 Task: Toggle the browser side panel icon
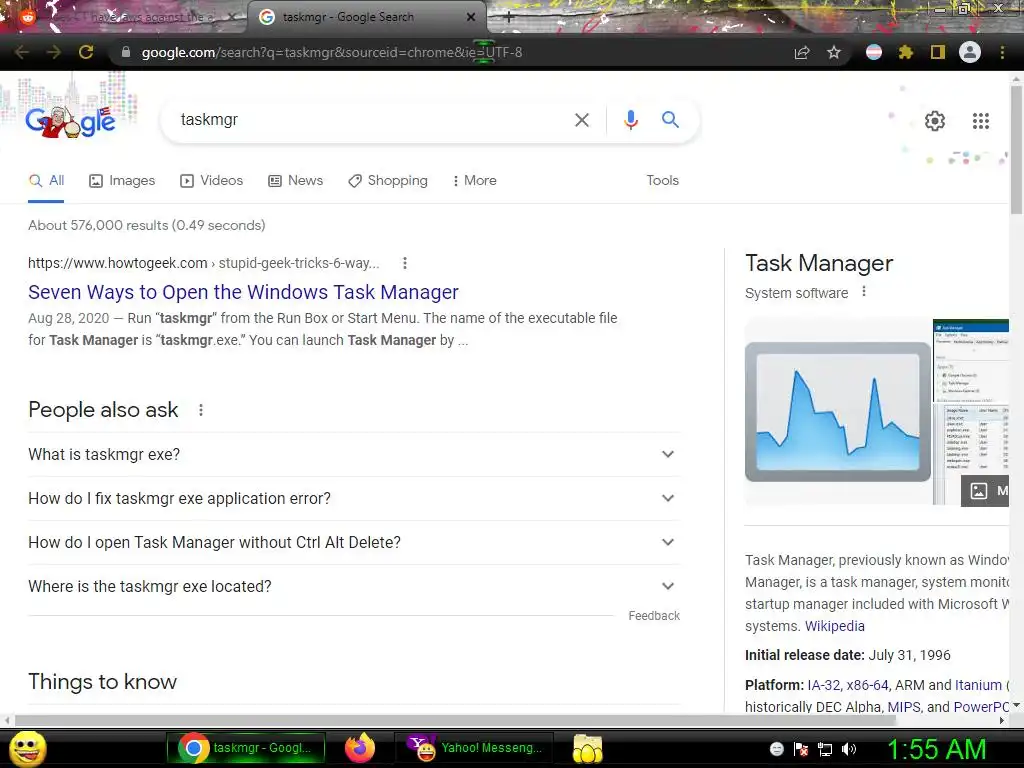click(x=938, y=52)
